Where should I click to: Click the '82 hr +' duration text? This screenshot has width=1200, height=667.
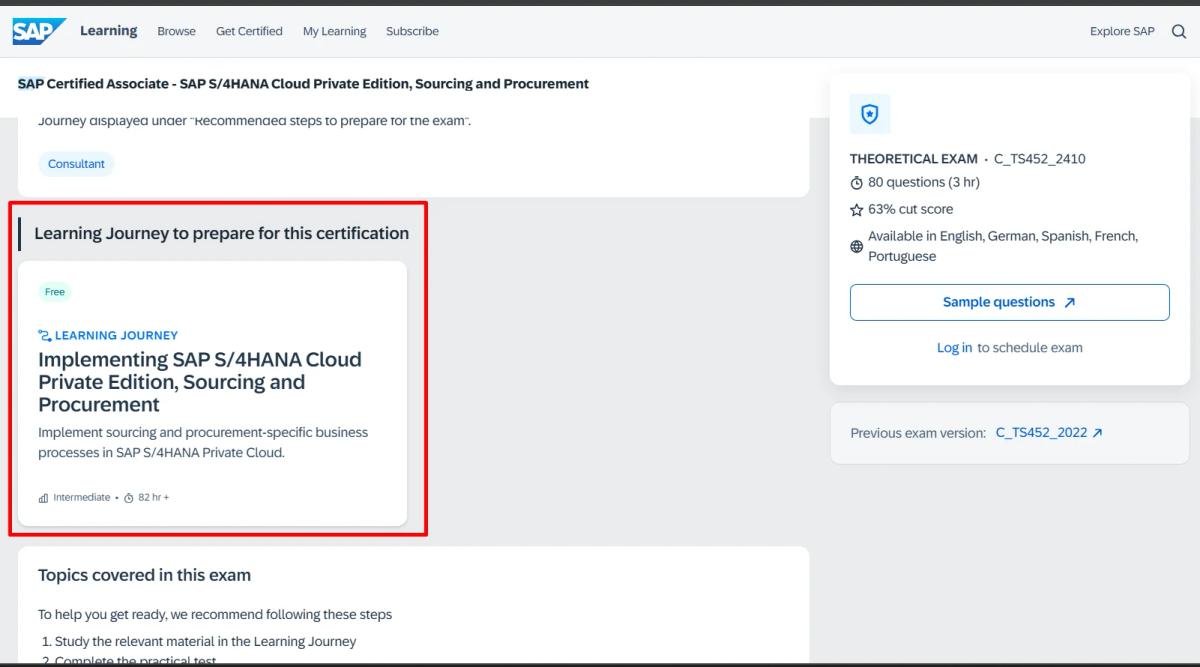(153, 498)
